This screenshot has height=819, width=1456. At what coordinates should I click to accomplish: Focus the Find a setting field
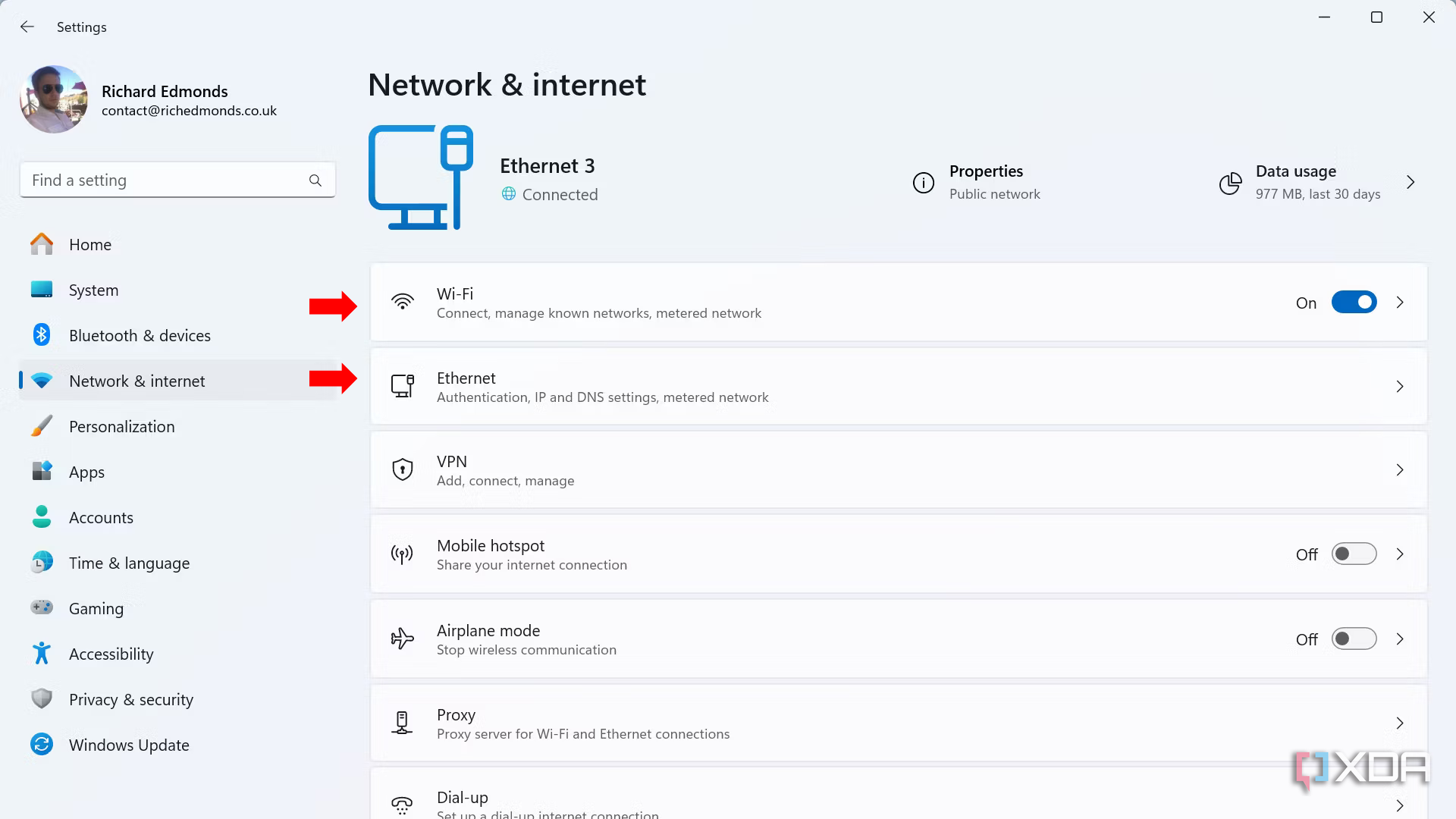click(163, 180)
